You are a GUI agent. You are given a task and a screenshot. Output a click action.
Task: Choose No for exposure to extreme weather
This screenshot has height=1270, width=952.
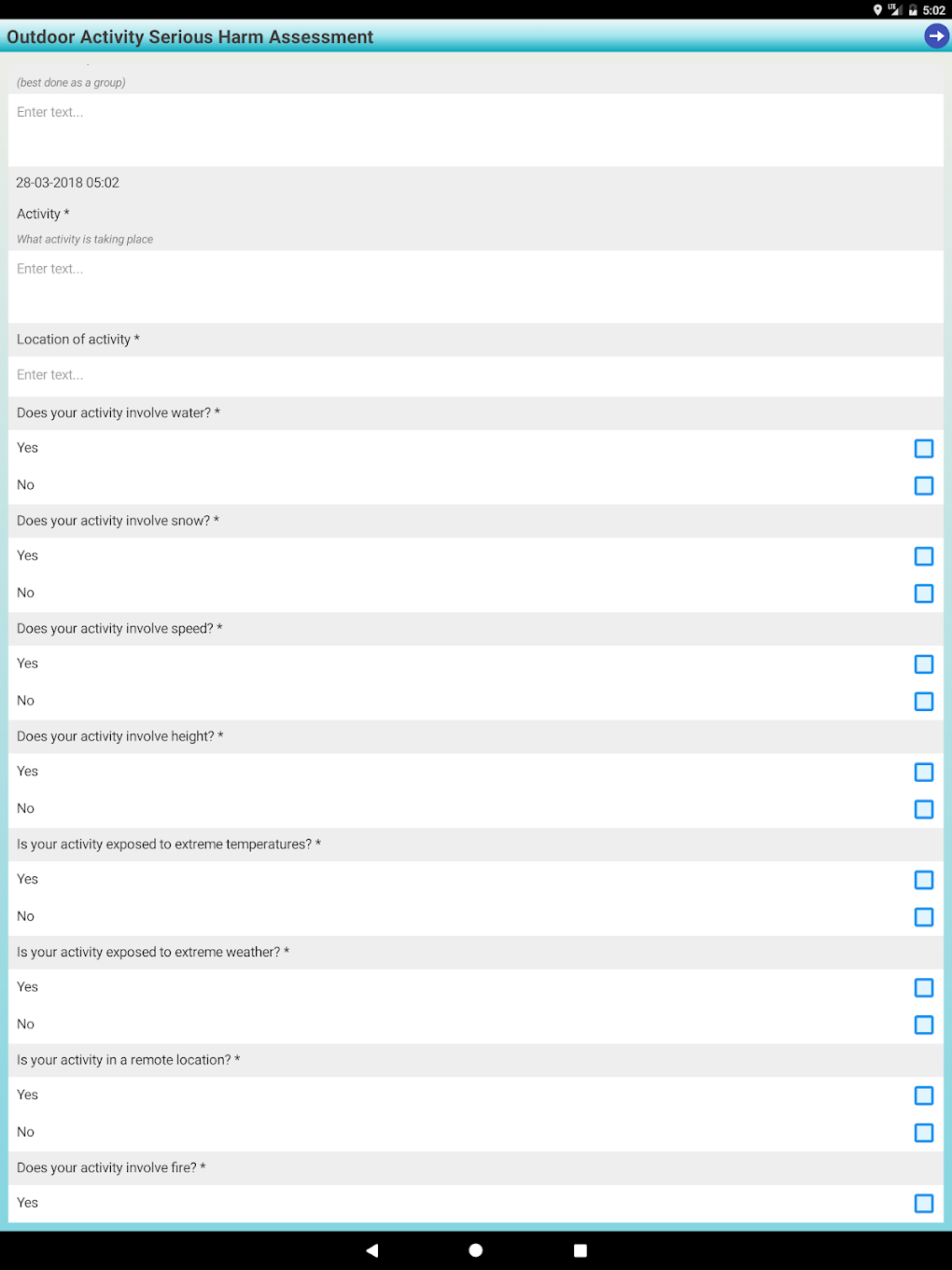click(x=924, y=1025)
